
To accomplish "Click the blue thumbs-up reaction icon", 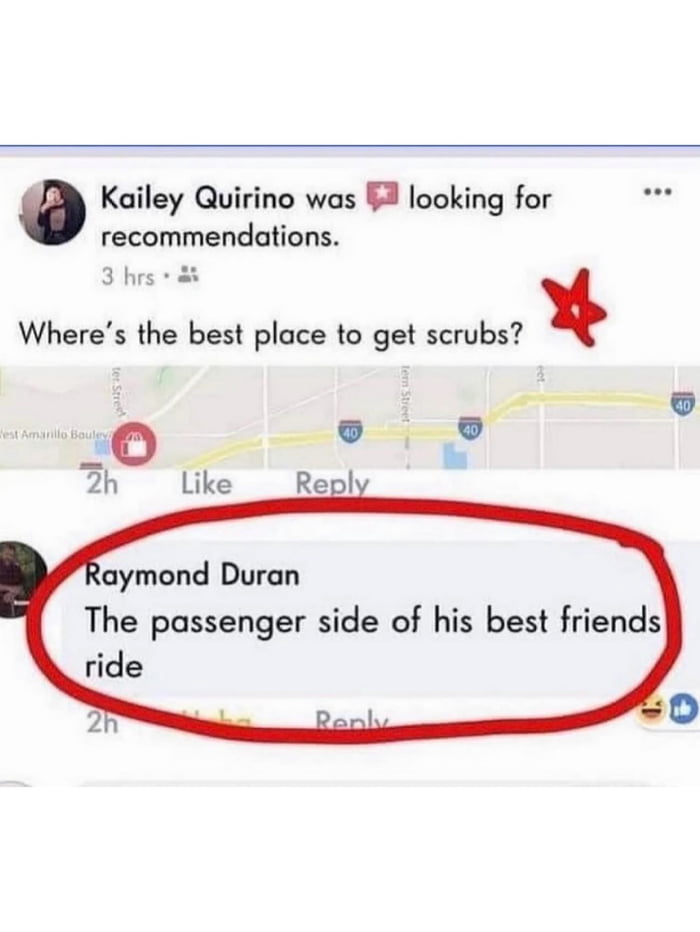I will (x=685, y=709).
